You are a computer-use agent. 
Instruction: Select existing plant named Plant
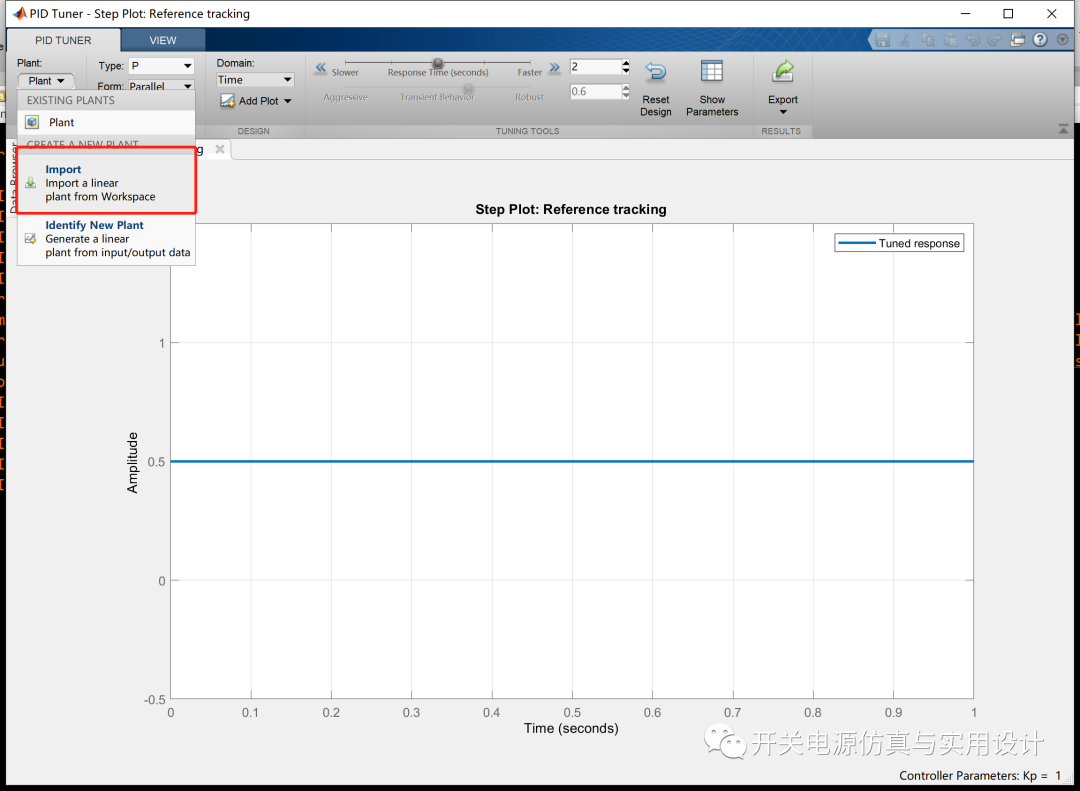point(107,122)
